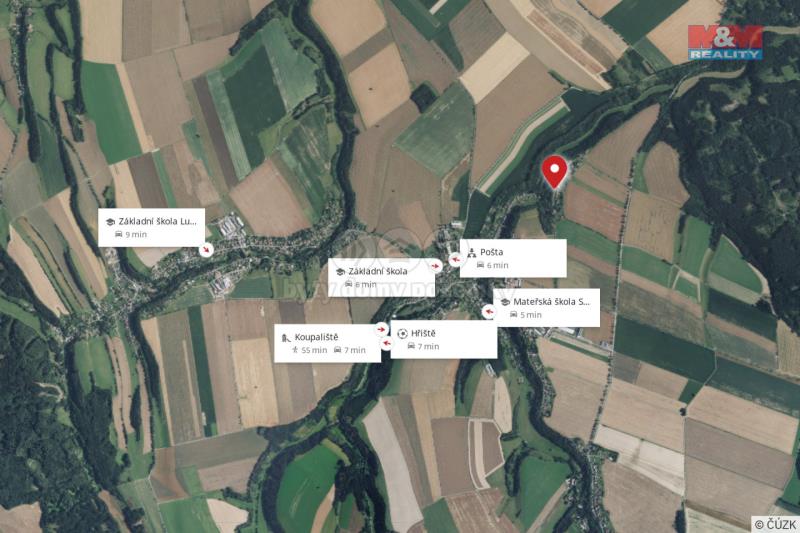Viewport: 800px width, 533px height.
Task: Click arrow marker right of Základní škola 6 min
Action: click(x=436, y=266)
